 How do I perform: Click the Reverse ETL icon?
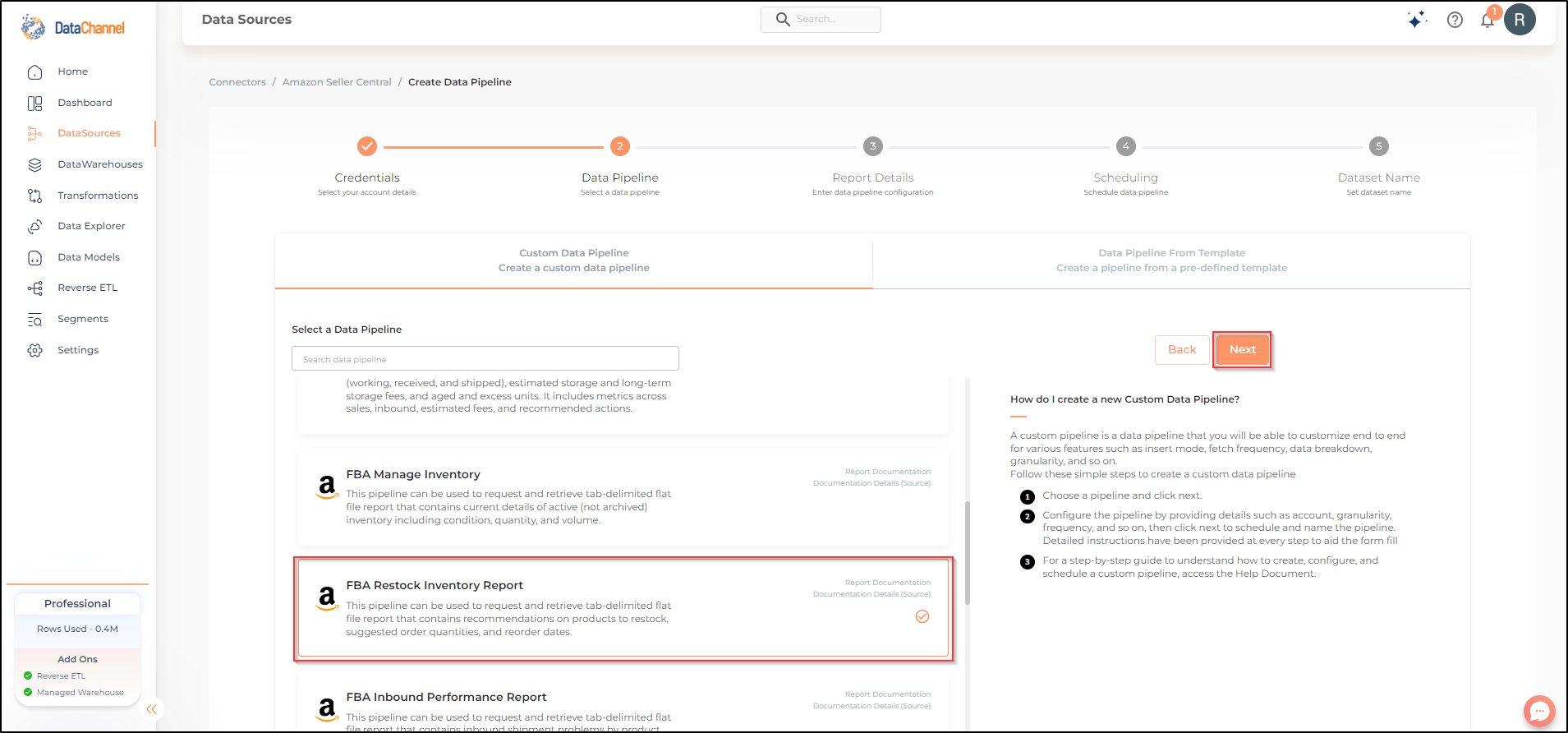click(34, 288)
